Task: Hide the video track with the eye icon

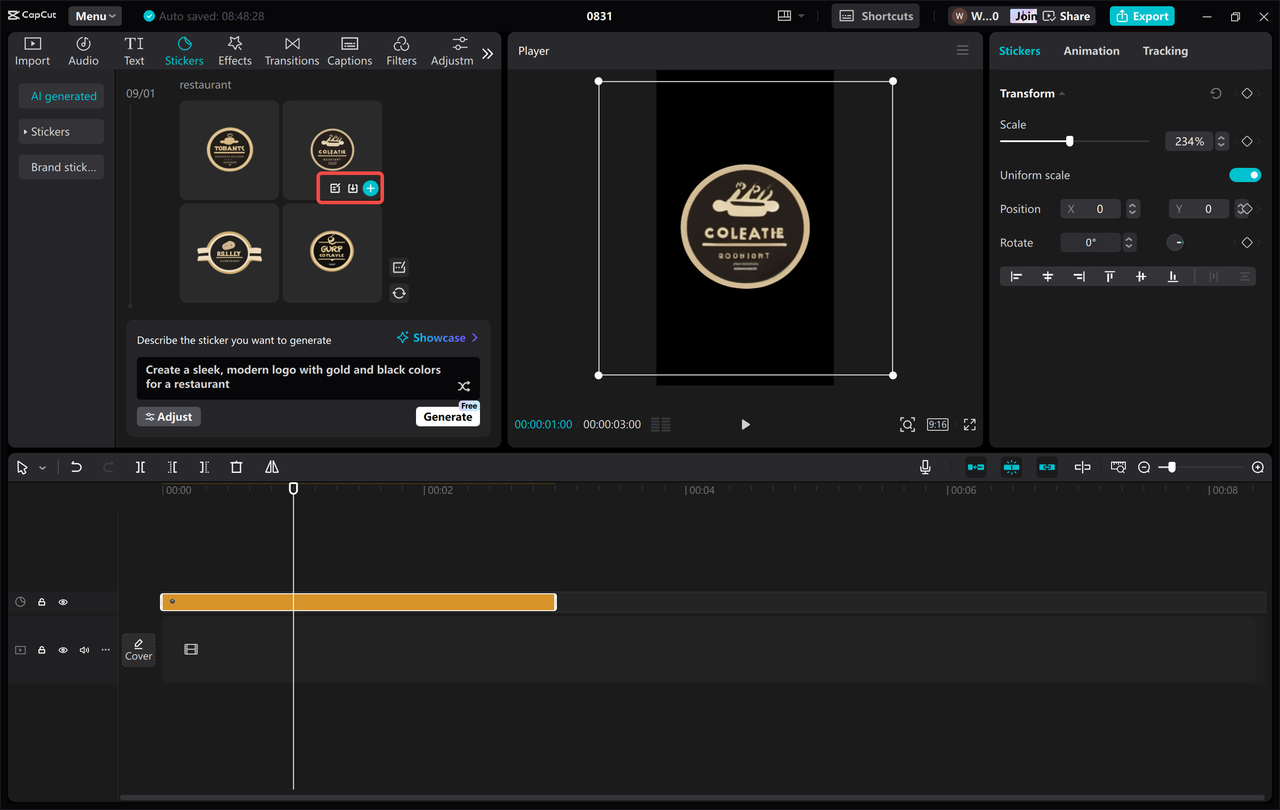Action: [62, 649]
